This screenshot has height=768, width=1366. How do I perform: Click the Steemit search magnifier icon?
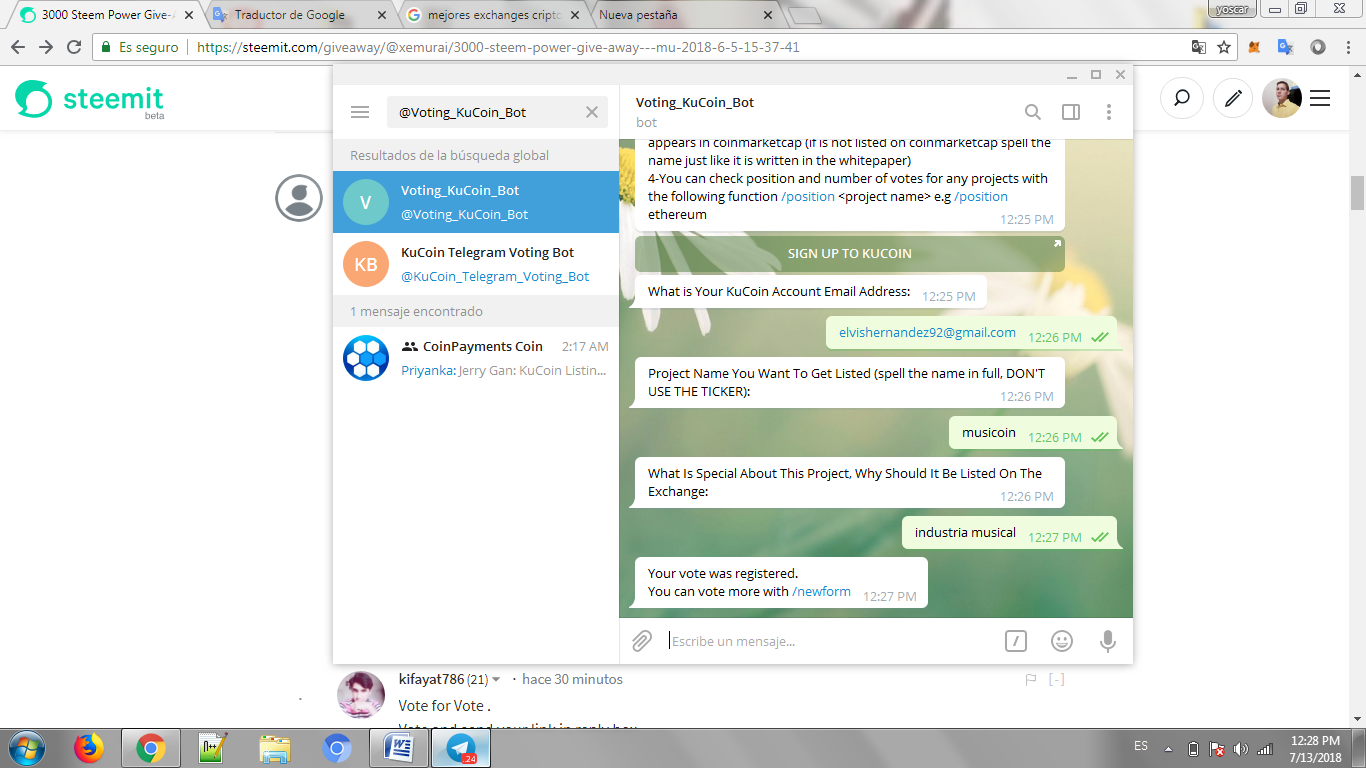pyautogui.click(x=1182, y=98)
